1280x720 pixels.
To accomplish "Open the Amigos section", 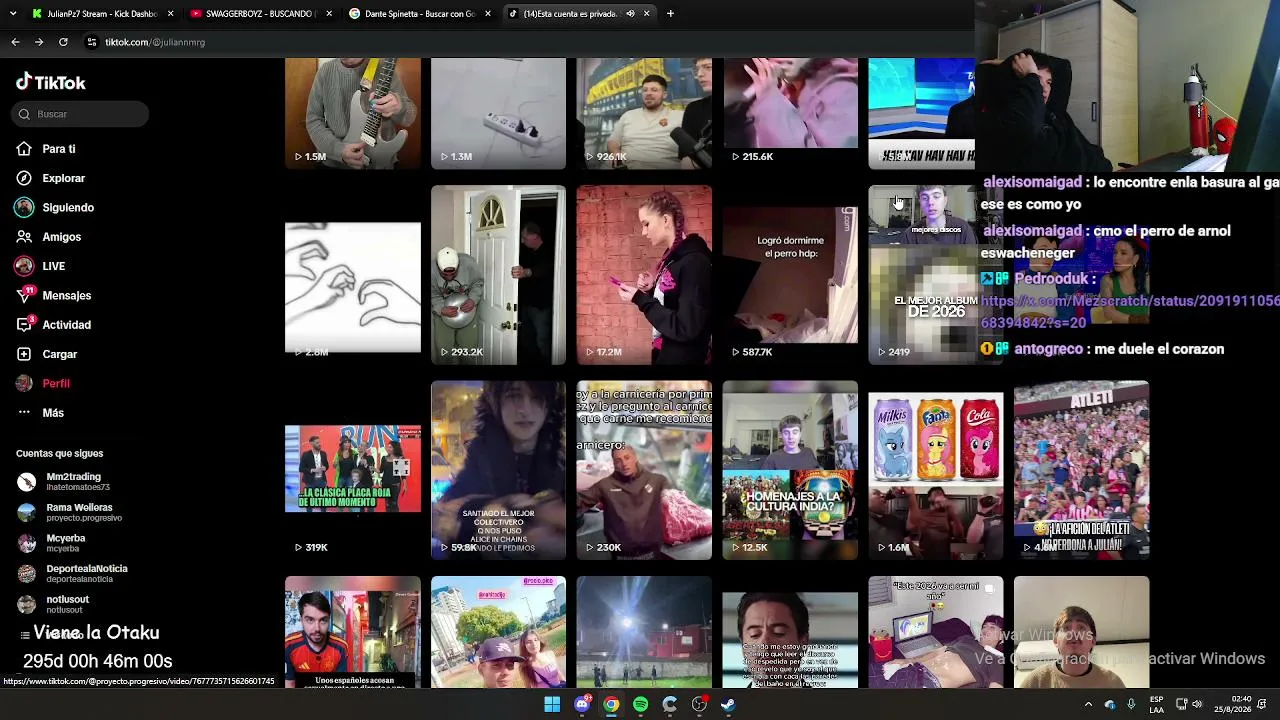I will 61,237.
